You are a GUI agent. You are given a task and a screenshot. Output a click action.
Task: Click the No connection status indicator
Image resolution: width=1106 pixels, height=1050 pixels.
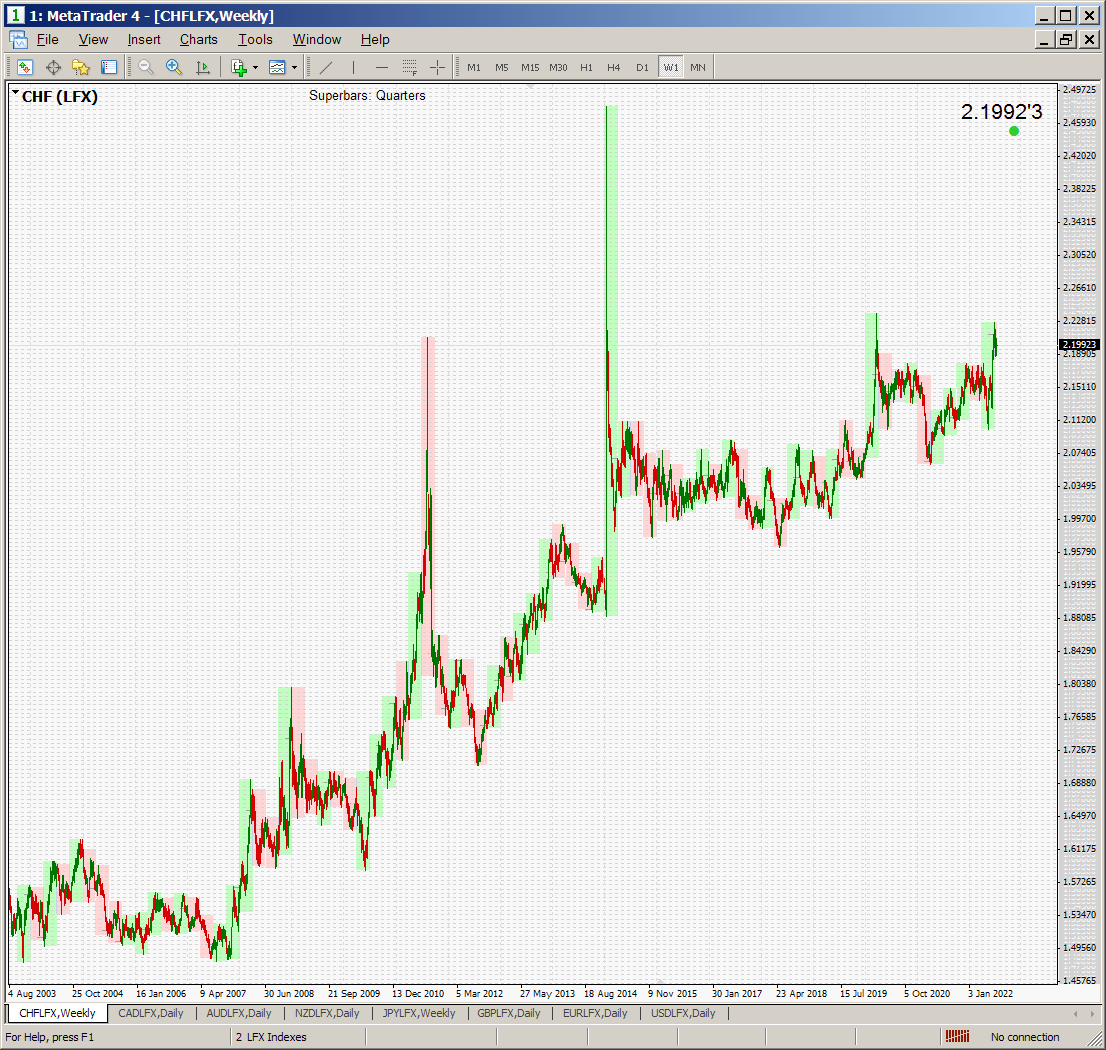coord(1024,1037)
